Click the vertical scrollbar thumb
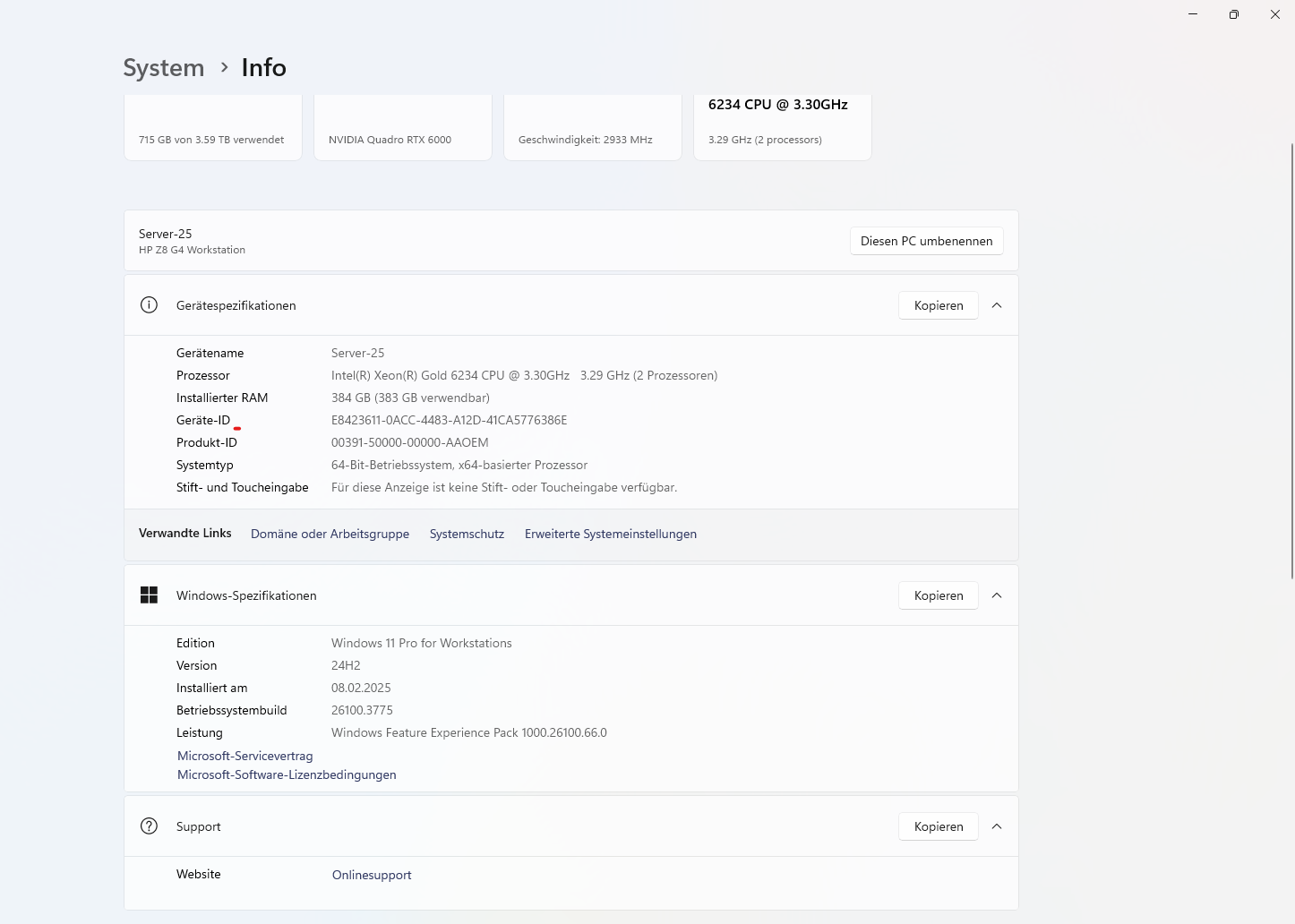Viewport: 1295px width, 924px height. (x=1291, y=361)
